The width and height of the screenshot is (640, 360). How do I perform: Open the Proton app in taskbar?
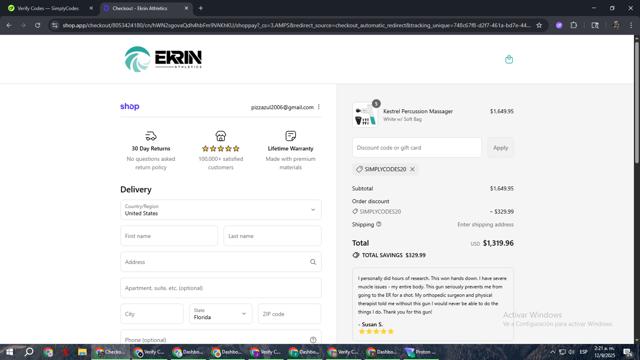(x=420, y=352)
